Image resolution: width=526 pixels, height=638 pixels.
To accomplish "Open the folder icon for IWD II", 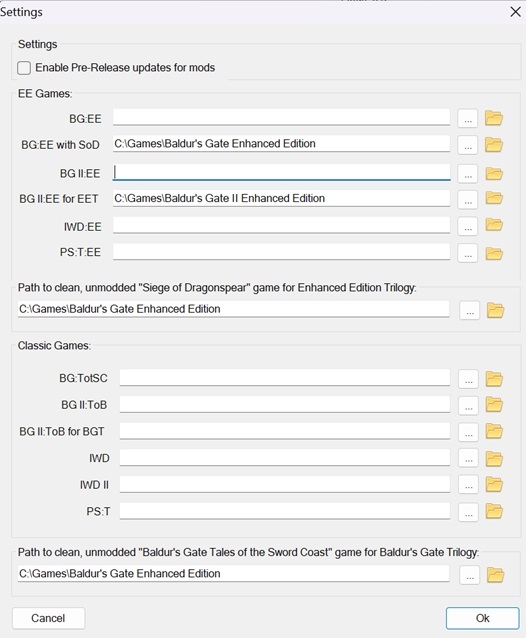I will pyautogui.click(x=494, y=485).
